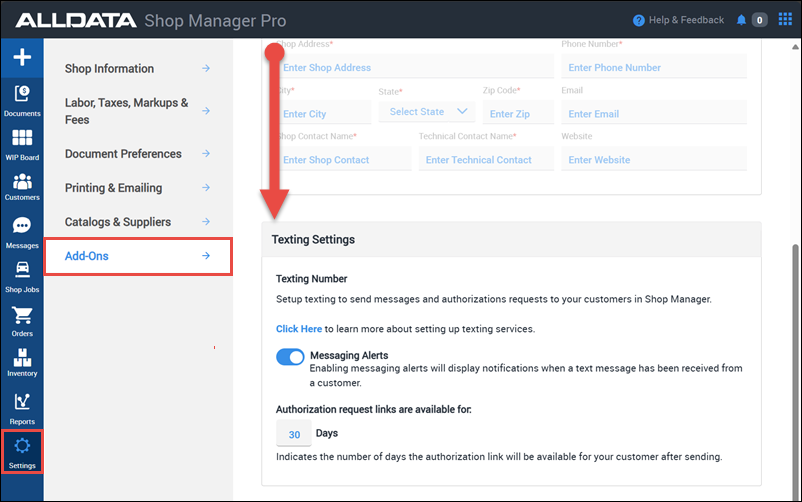Open the Add-Ons settings menu item
802x502 pixels.
[138, 256]
